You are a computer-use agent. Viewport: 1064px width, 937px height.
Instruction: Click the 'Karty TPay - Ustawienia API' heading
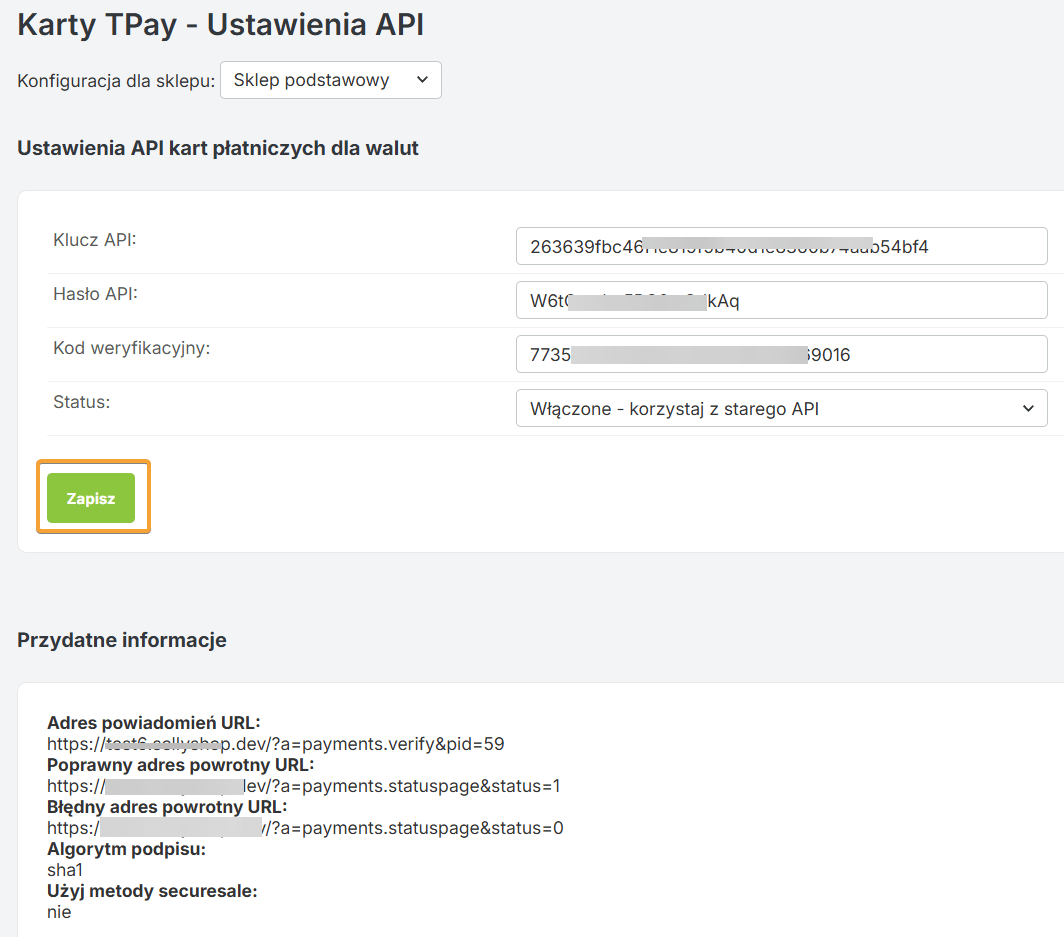click(x=220, y=25)
